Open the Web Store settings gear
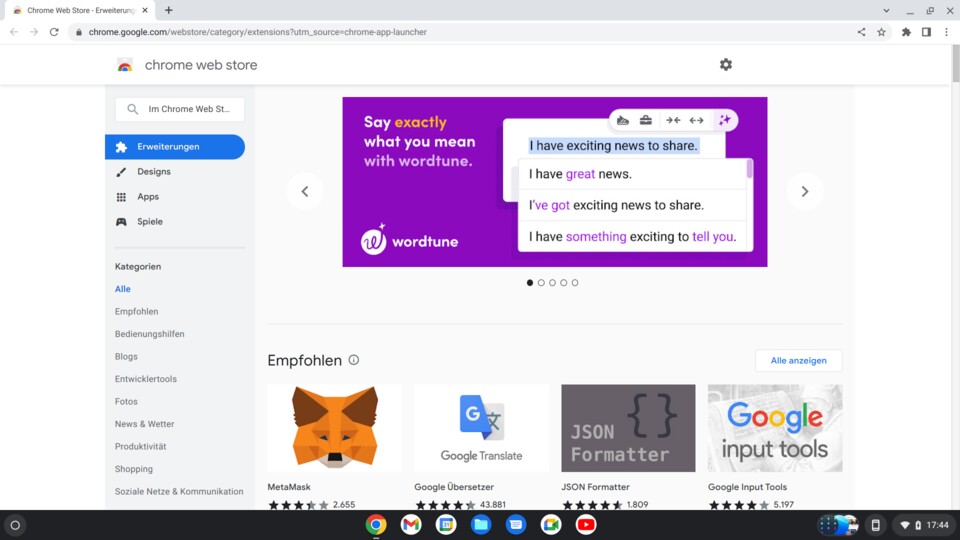The height and width of the screenshot is (540, 960). coord(726,64)
